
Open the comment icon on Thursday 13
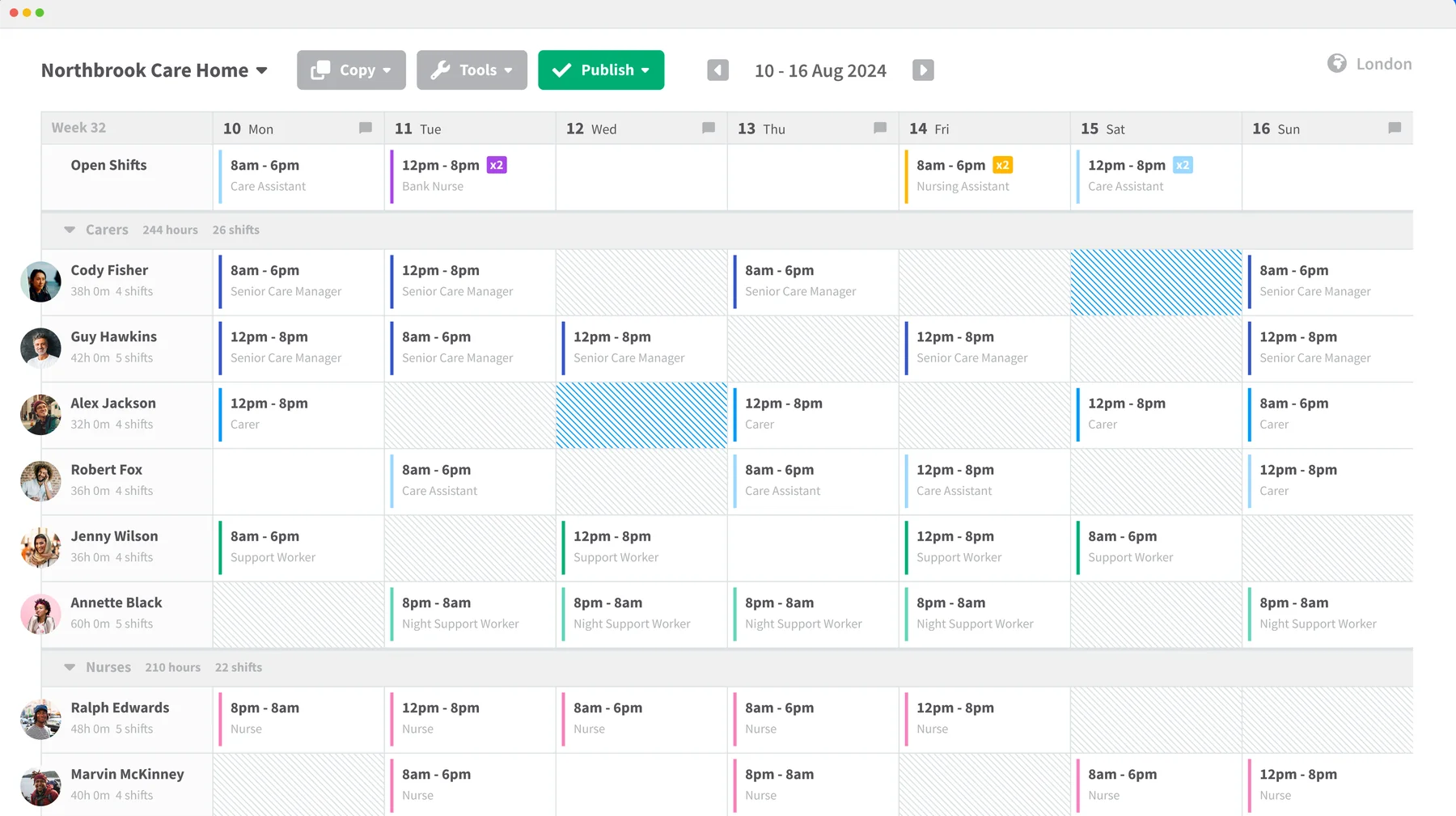[880, 128]
